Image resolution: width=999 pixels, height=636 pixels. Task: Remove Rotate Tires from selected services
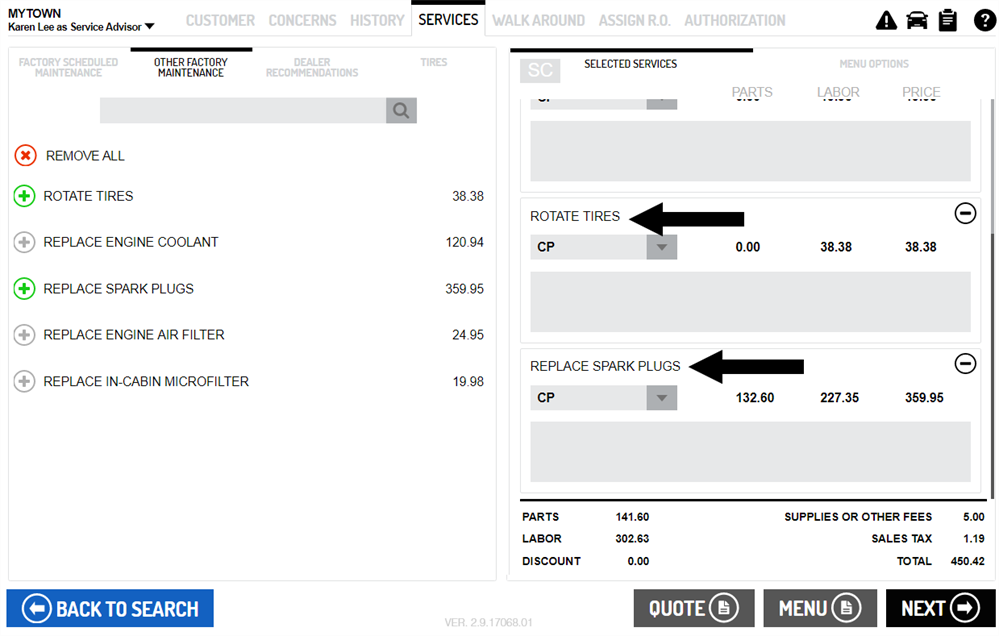coord(965,213)
